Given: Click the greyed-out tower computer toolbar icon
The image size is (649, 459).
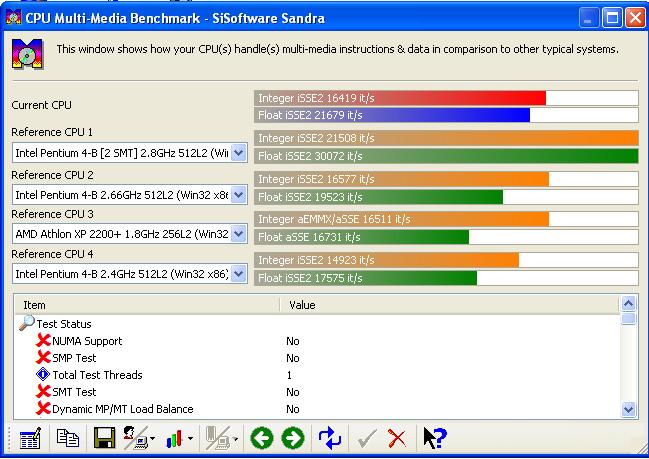Looking at the screenshot, I should click(218, 438).
